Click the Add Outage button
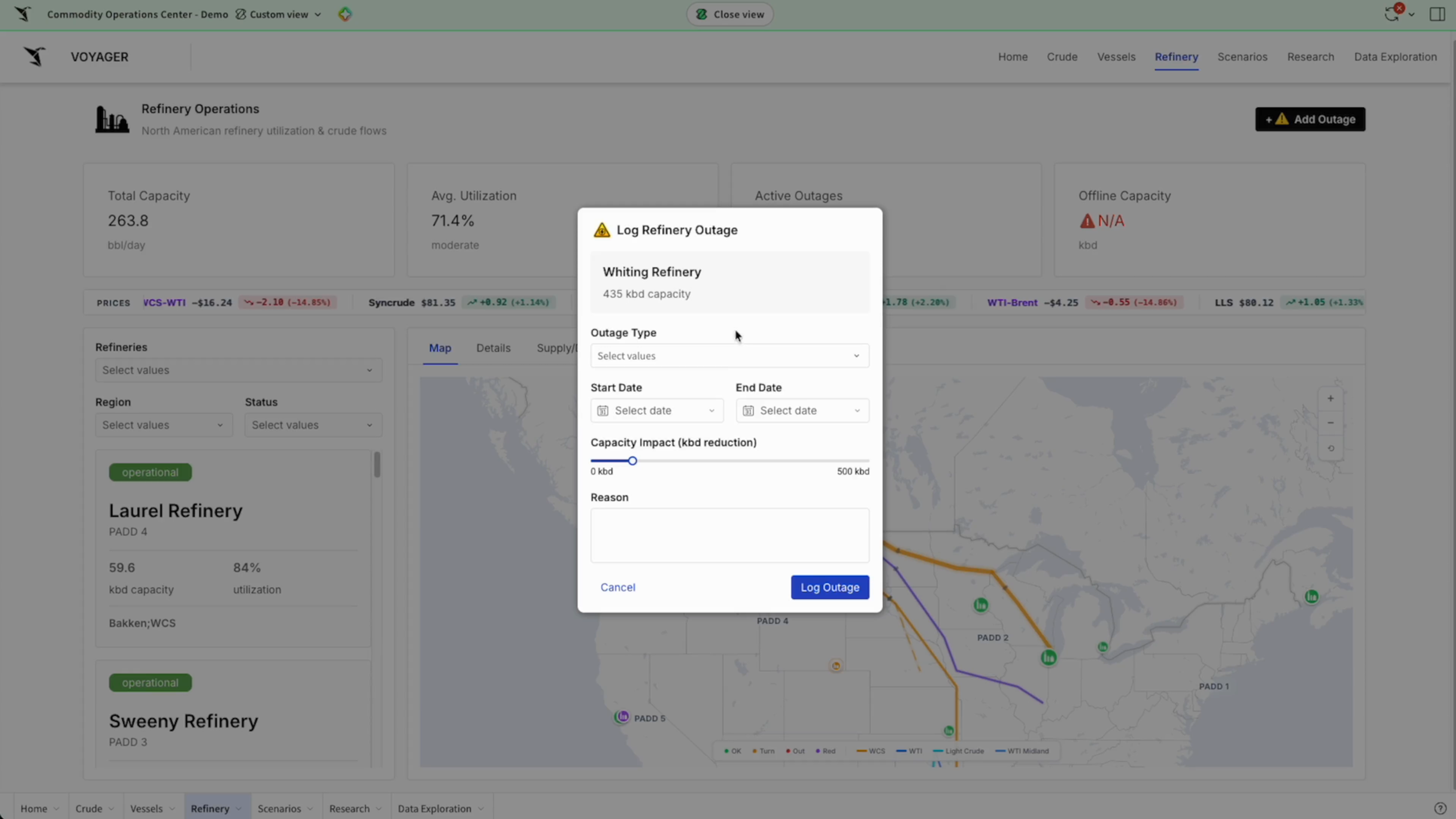 (1310, 119)
